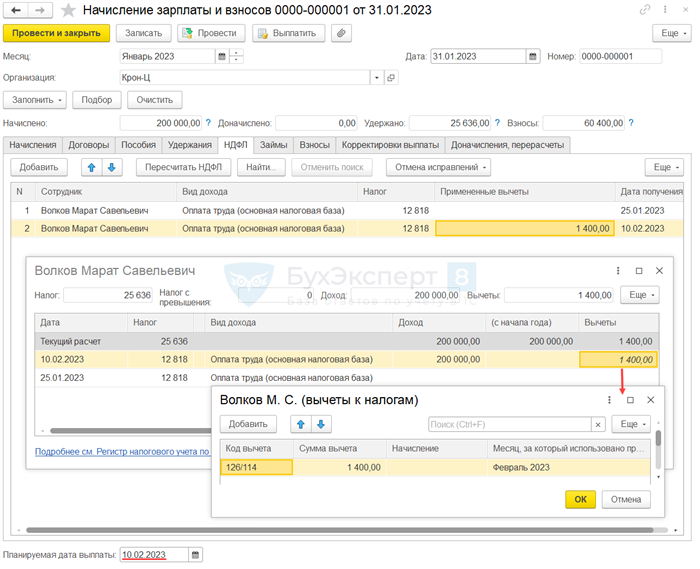Move НДФЛ row down with arrow

click(112, 167)
